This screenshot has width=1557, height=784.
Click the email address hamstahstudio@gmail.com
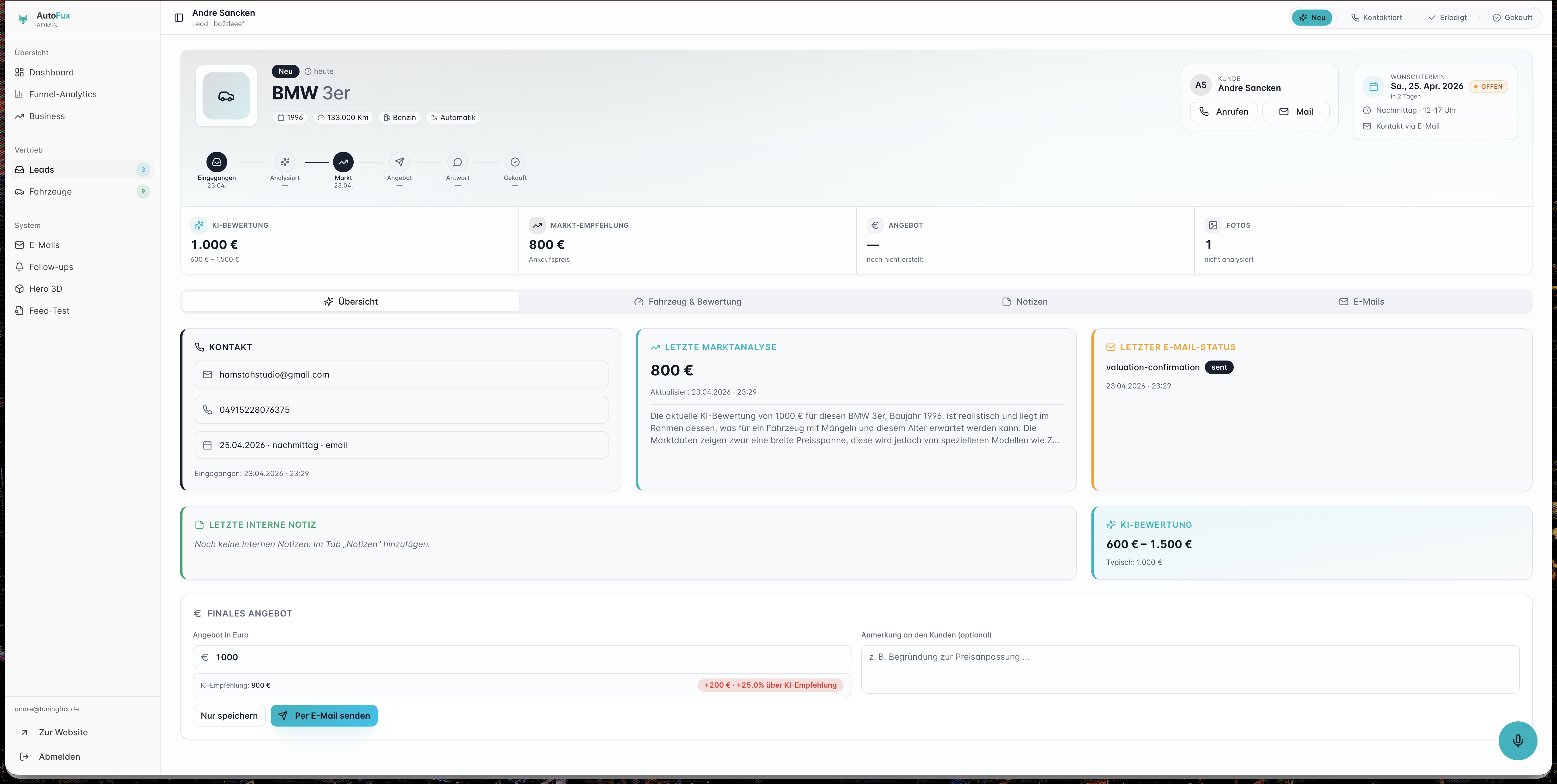coord(274,375)
